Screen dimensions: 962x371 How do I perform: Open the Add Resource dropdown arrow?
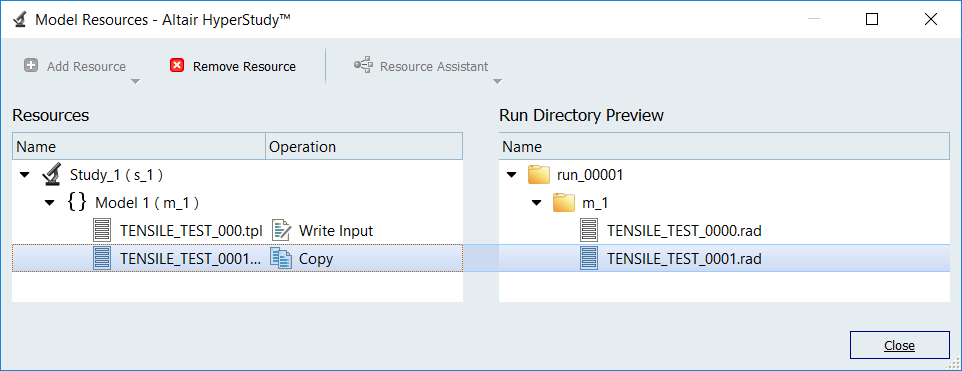tap(136, 81)
